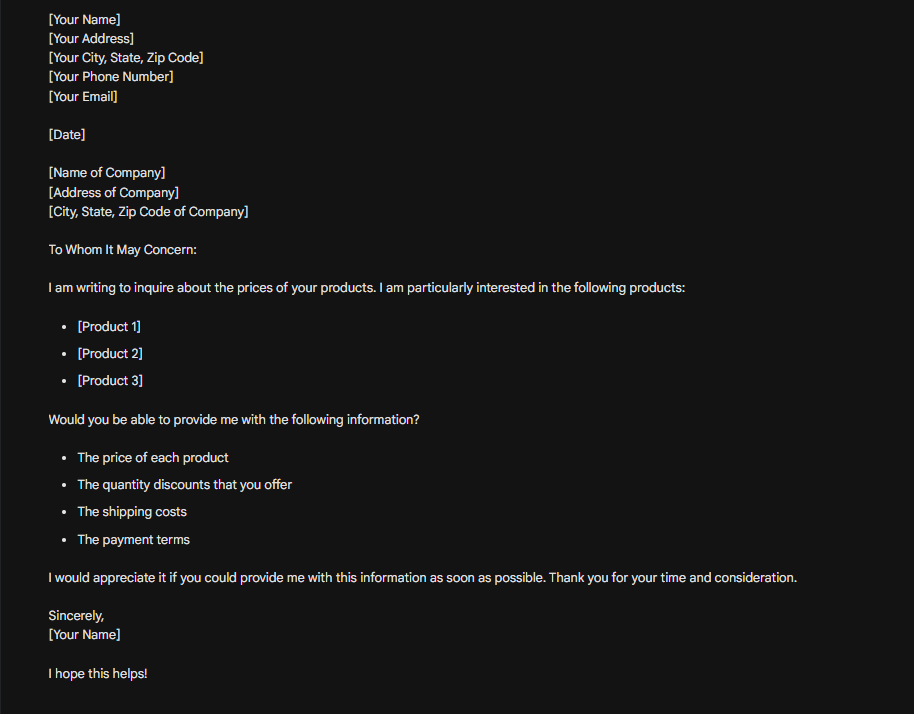Viewport: 914px width, 714px height.
Task: Click the [City, State, Zip Code of Company] line
Action: click(148, 212)
